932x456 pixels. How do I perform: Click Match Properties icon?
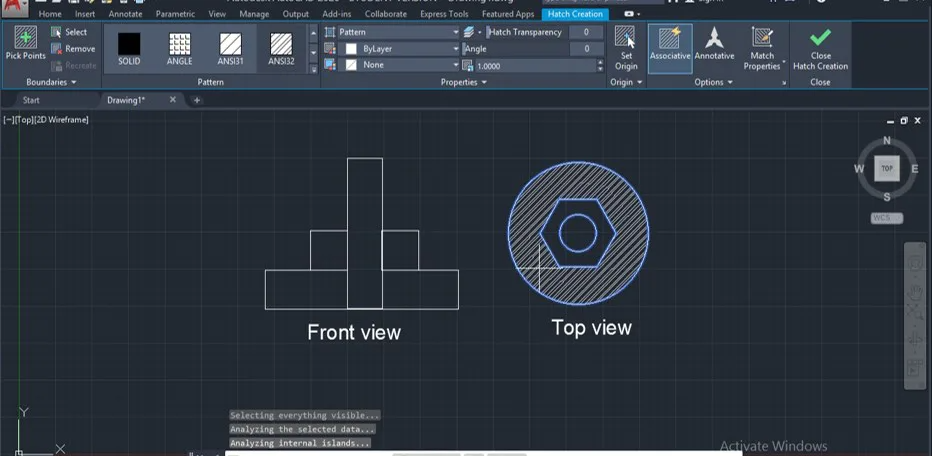(762, 37)
